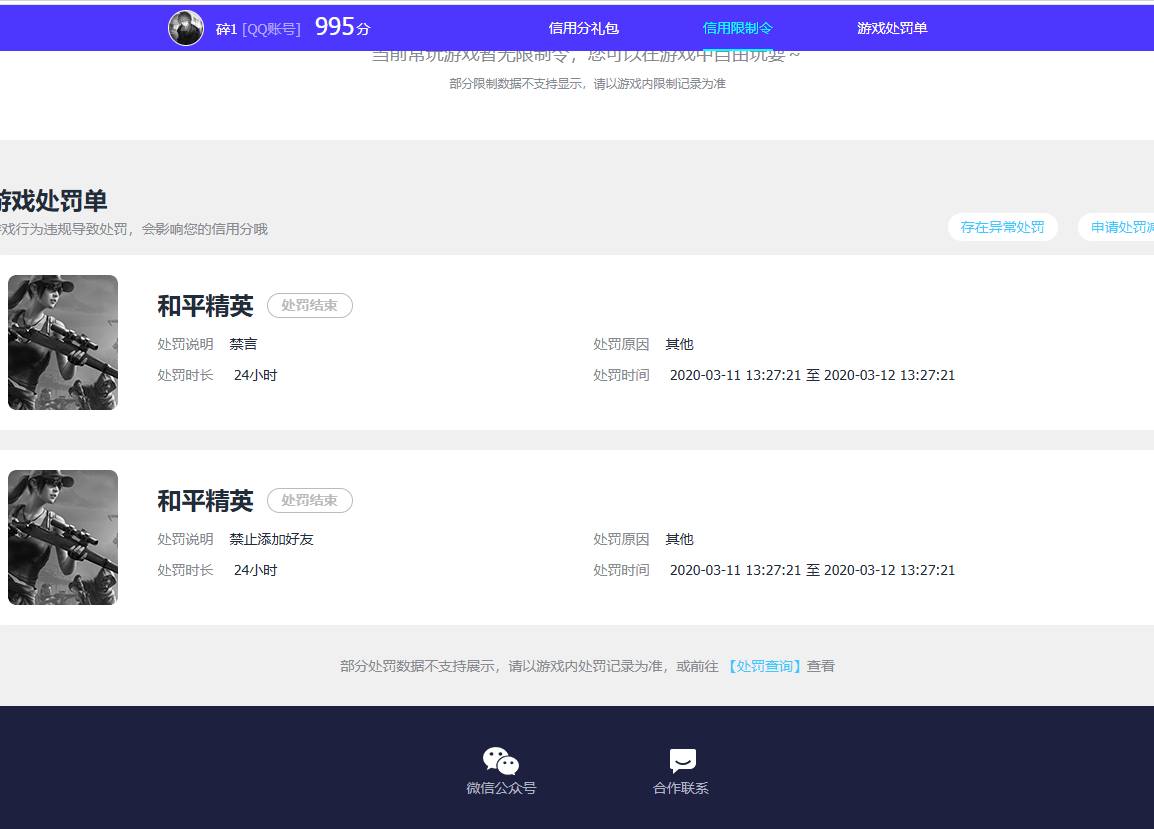Open game thumbnail for 禁止添加好友 penalty
Image resolution: width=1154 pixels, height=829 pixels.
(63, 537)
